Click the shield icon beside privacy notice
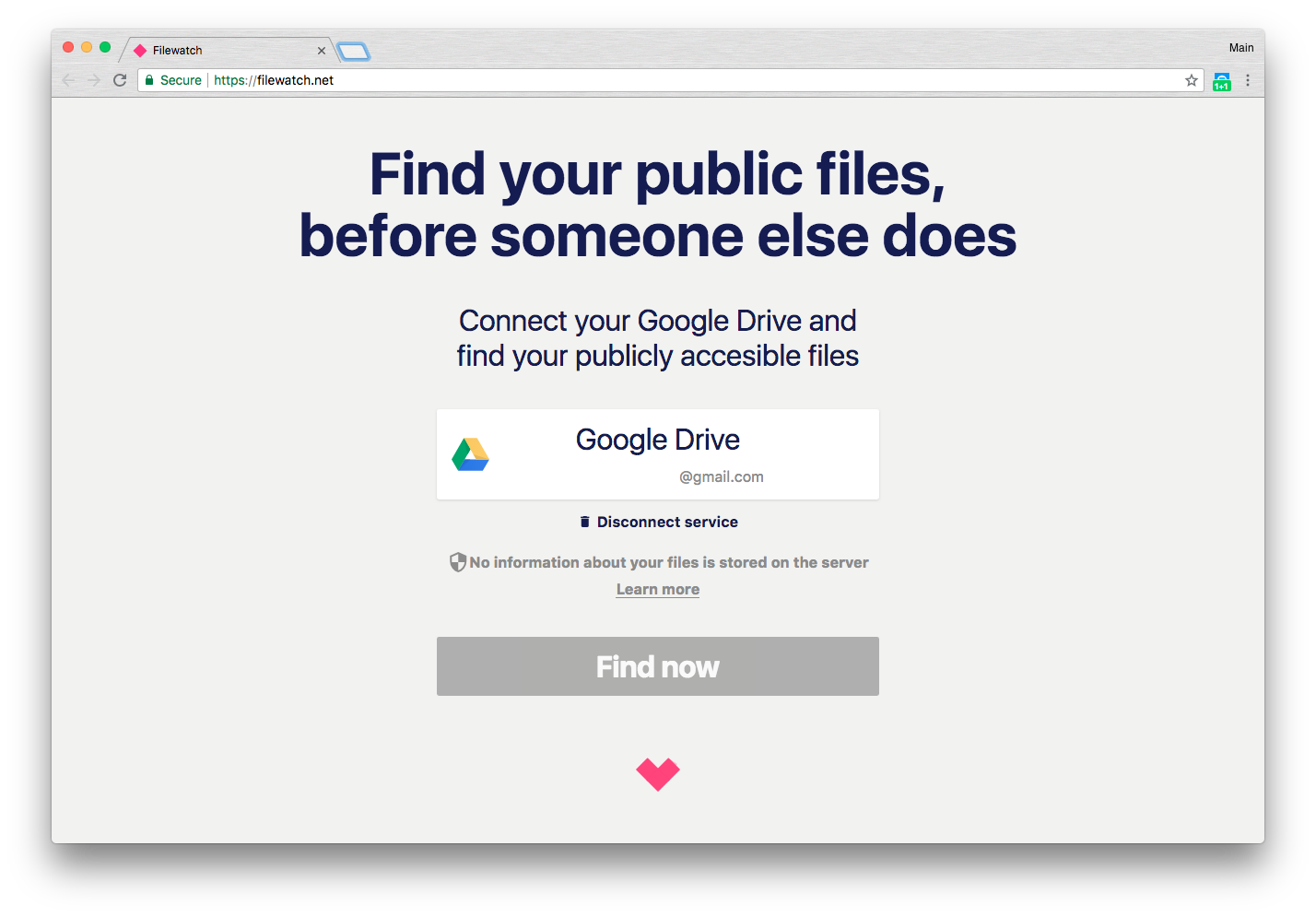The width and height of the screenshot is (1316, 917). 457,562
